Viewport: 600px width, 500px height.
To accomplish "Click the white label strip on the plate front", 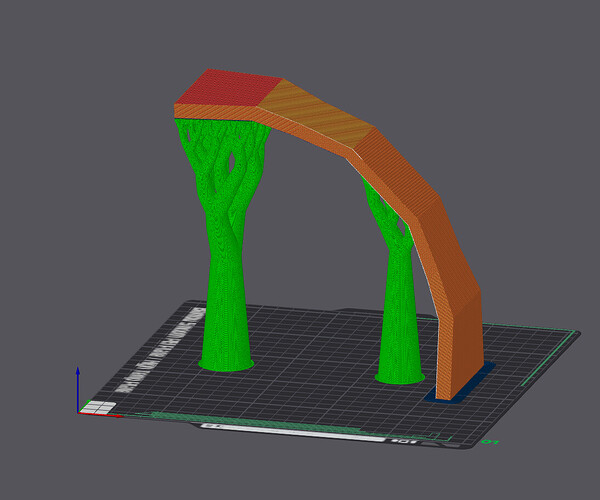I will [x=293, y=432].
